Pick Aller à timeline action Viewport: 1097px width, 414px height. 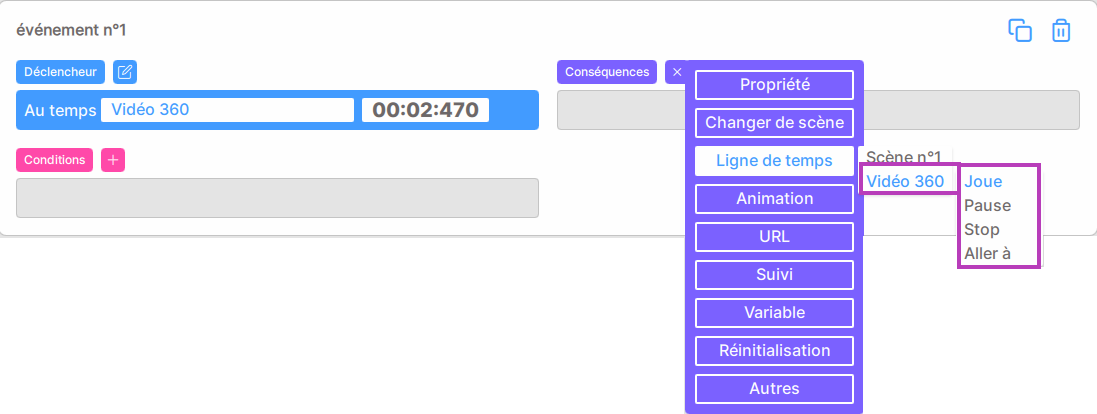point(987,254)
